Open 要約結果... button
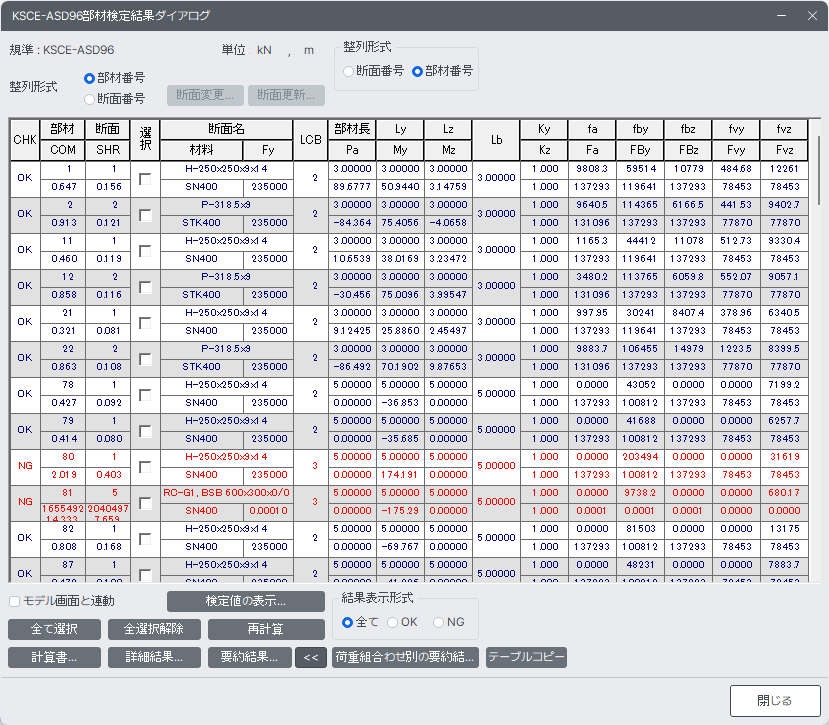The width and height of the screenshot is (829, 725). click(x=250, y=657)
